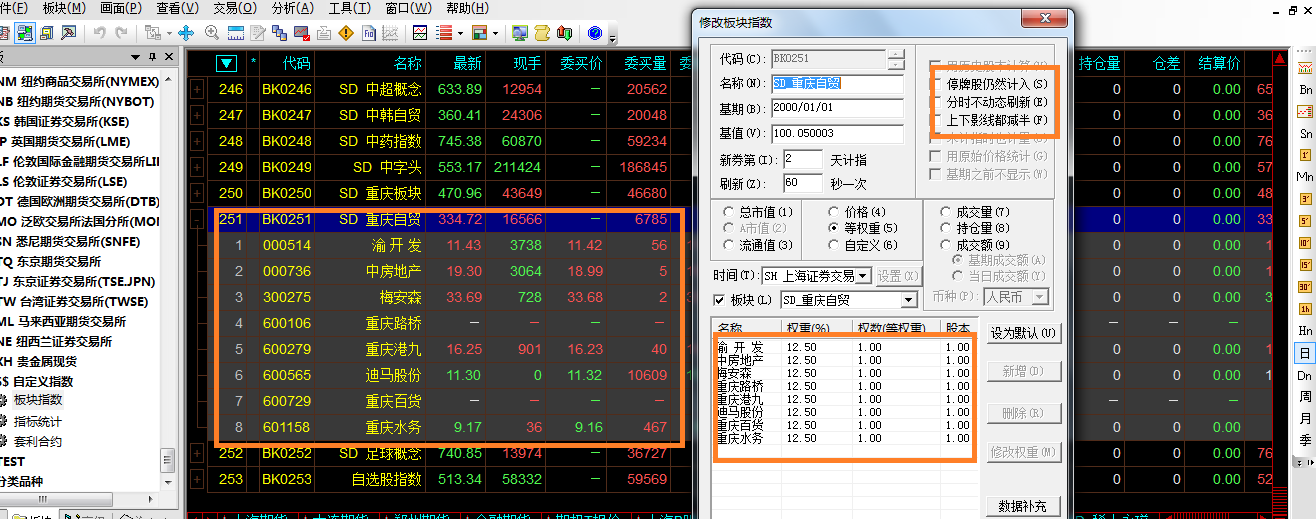Click the computer monitor toolbar icon
Viewport: 1316px width, 519px height.
[x=519, y=33]
